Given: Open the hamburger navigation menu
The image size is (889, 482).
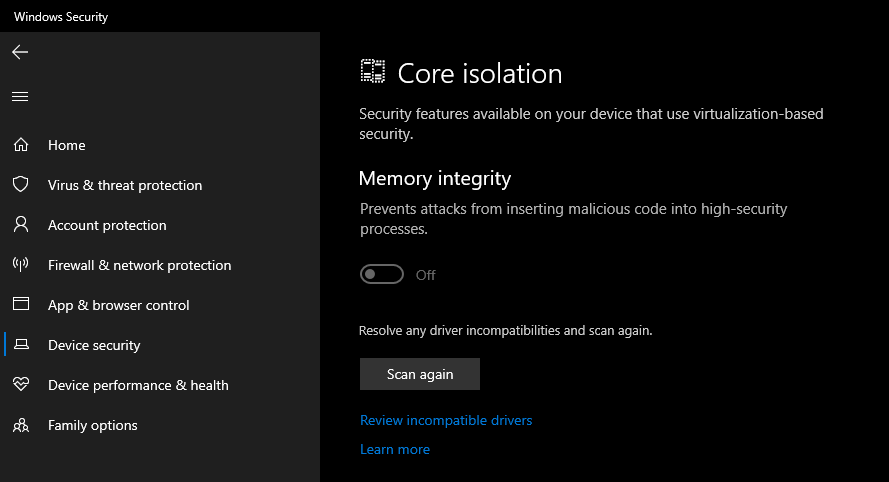Looking at the screenshot, I should (x=20, y=97).
